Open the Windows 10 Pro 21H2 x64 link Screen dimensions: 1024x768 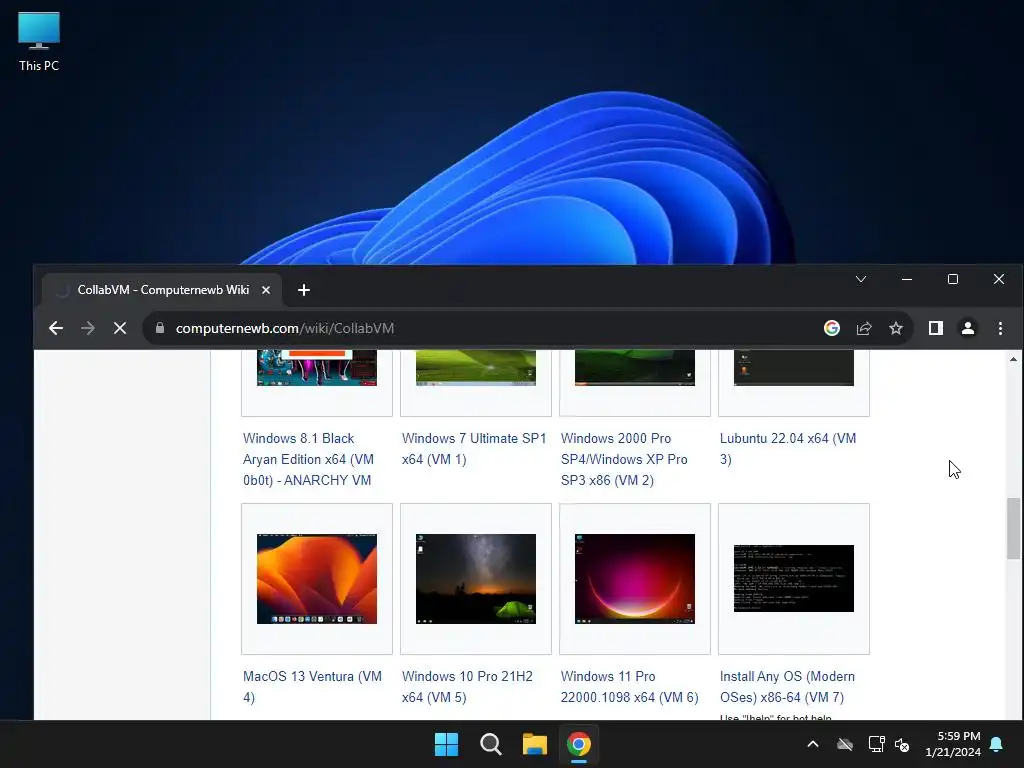point(467,686)
